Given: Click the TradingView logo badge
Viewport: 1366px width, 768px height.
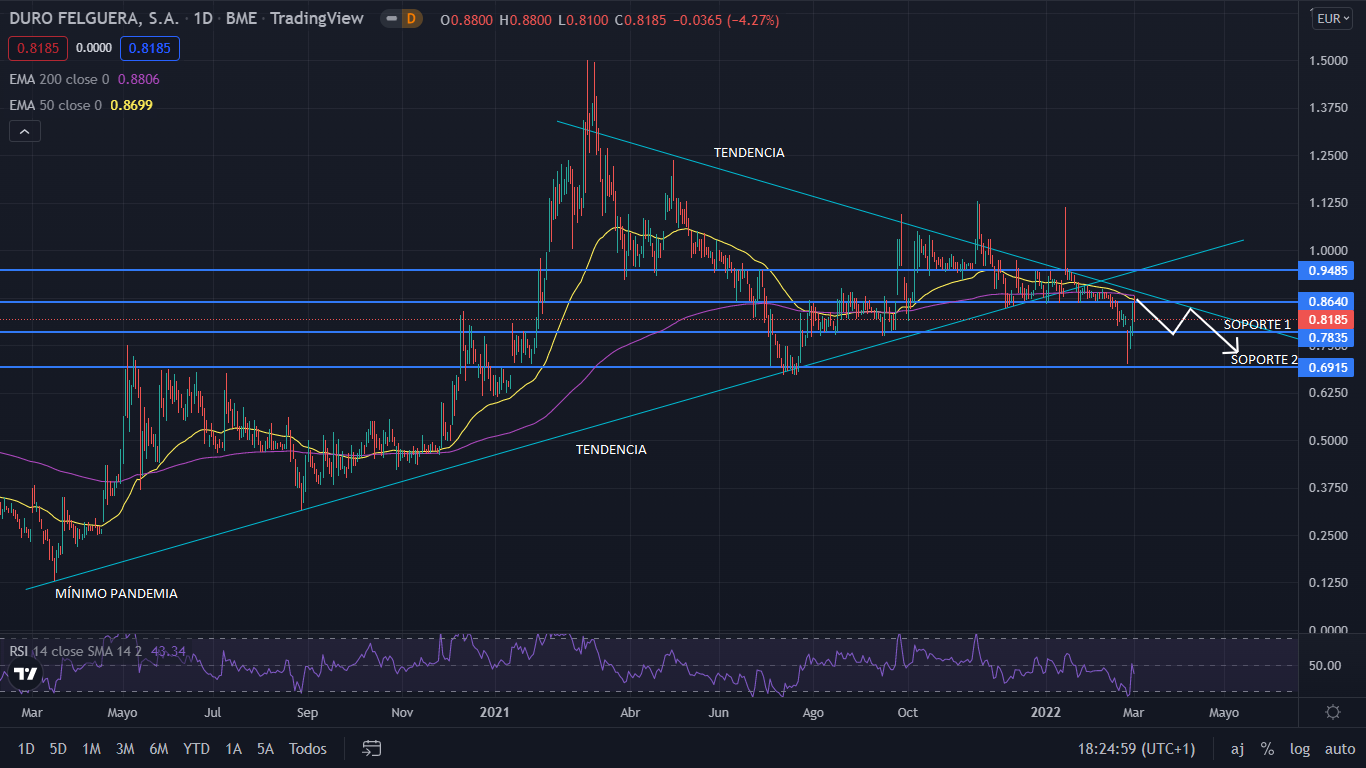Looking at the screenshot, I should point(24,673).
